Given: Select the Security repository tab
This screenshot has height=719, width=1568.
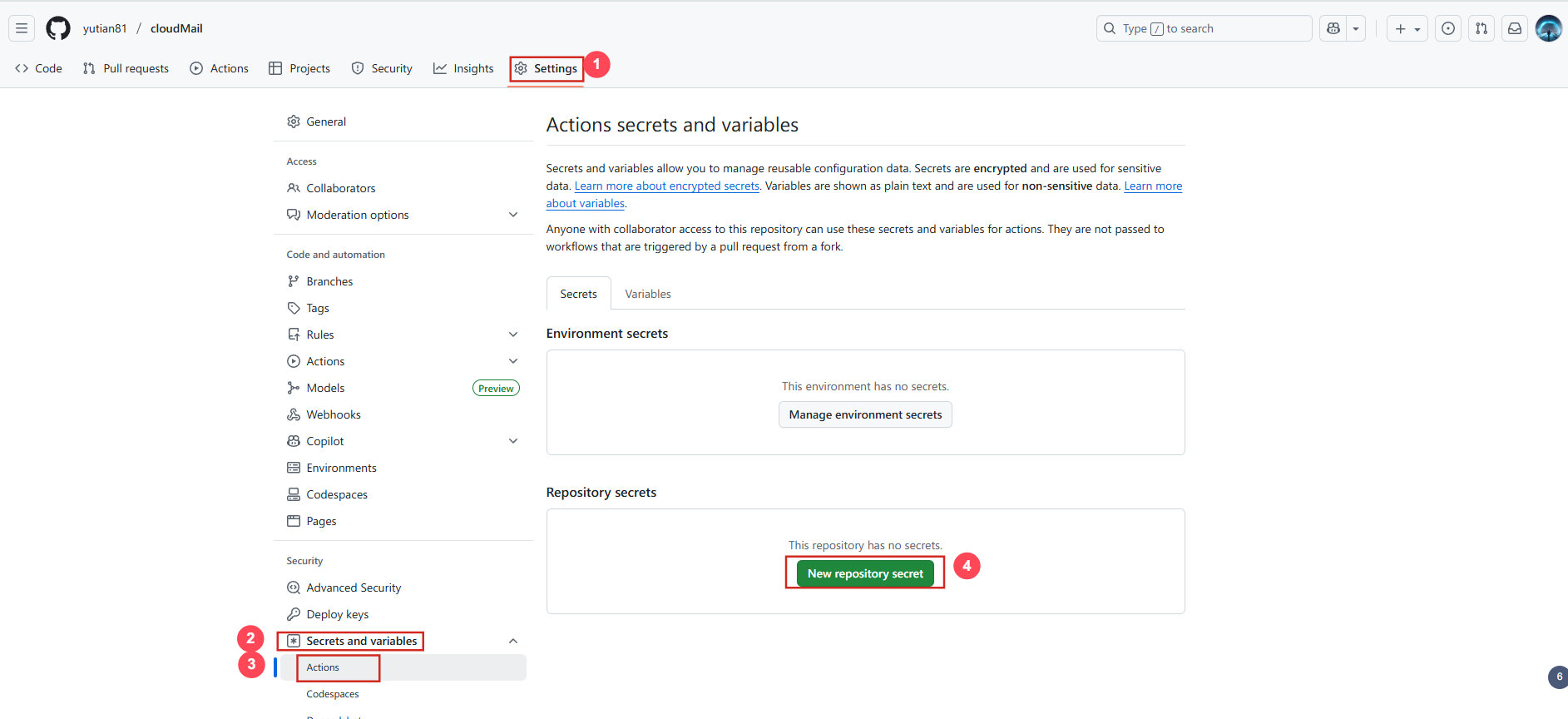Looking at the screenshot, I should click(x=382, y=68).
